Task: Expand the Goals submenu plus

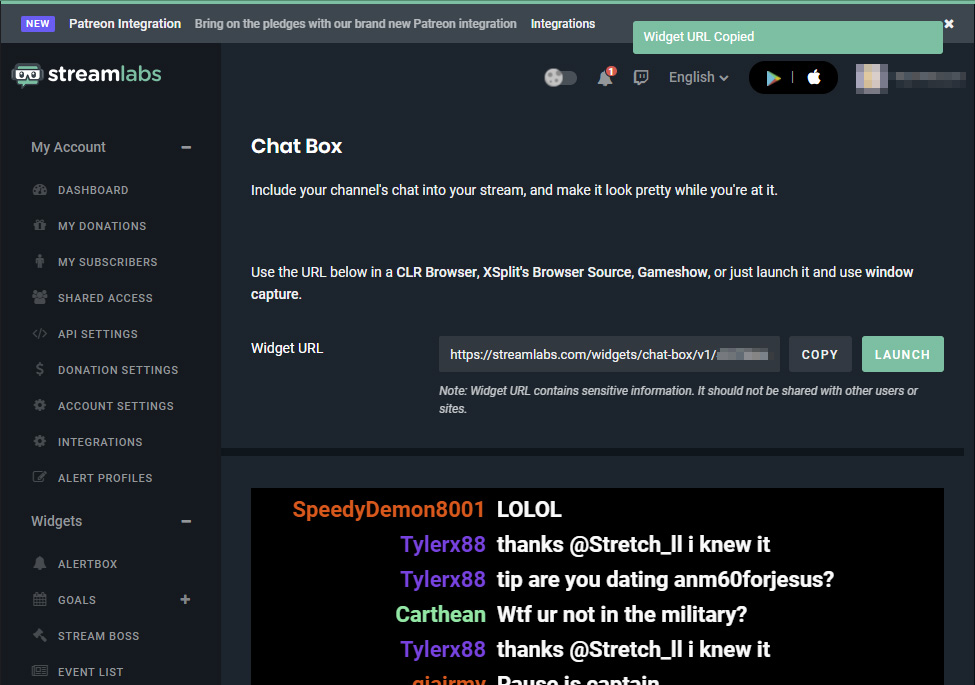Action: pyautogui.click(x=185, y=599)
